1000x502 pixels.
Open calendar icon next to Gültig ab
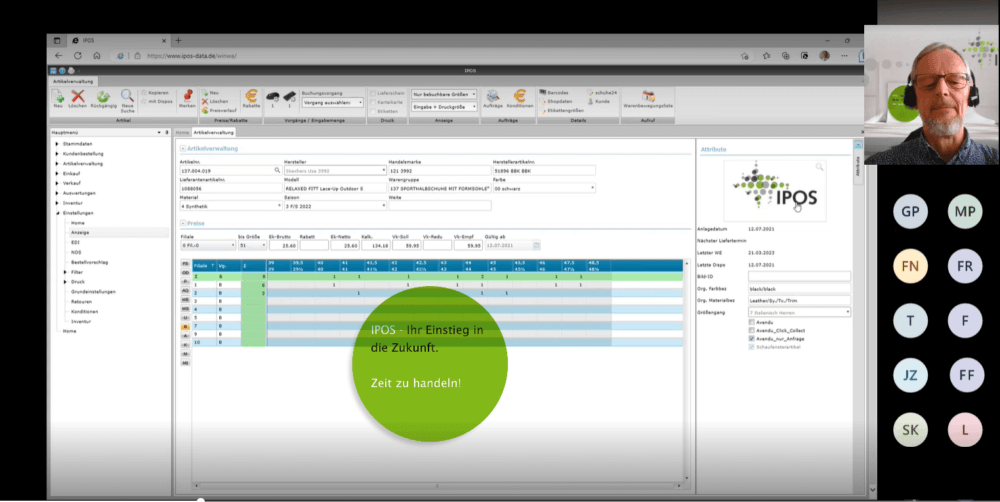[536, 246]
